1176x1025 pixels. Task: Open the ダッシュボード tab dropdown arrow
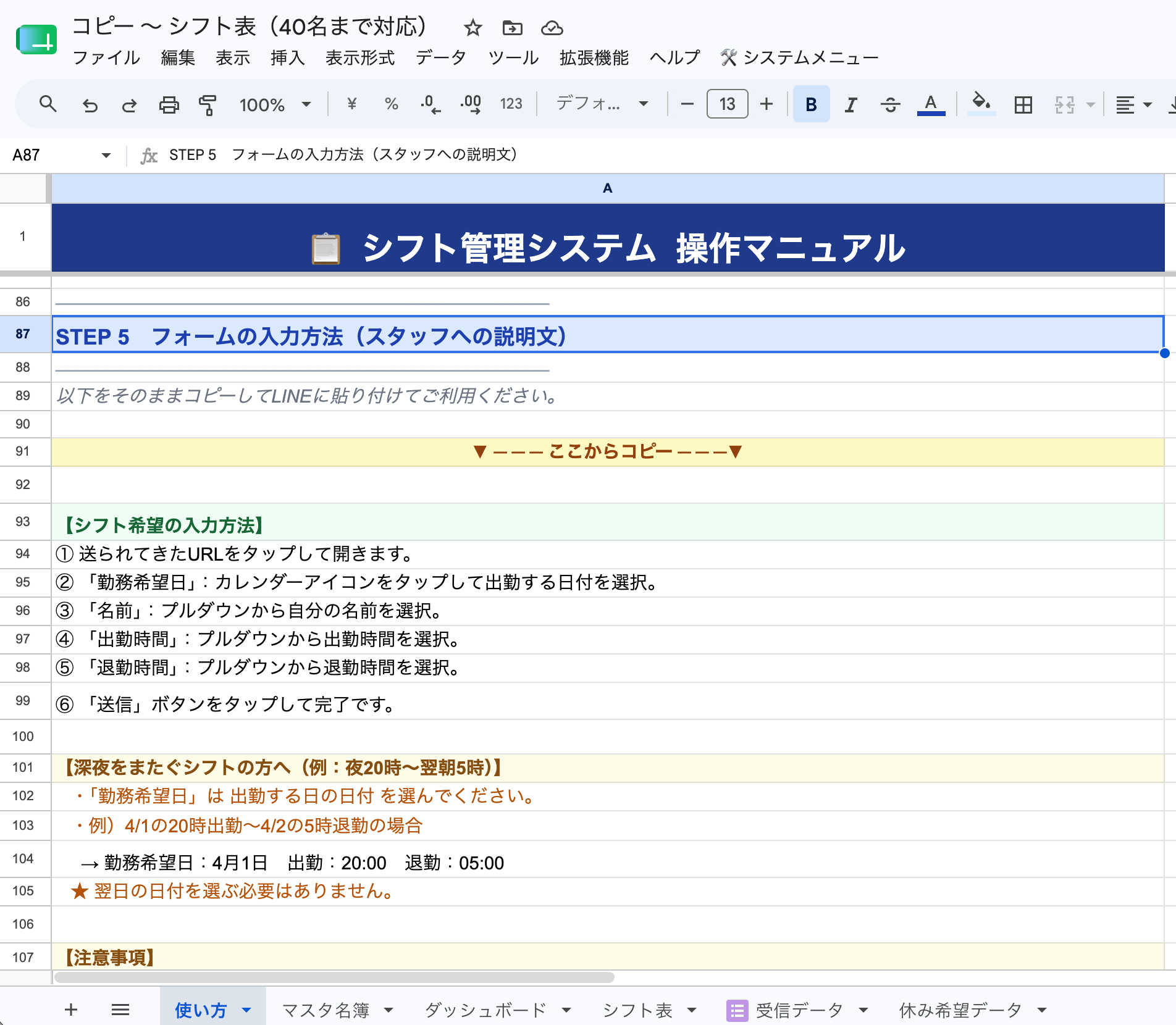tap(566, 1010)
